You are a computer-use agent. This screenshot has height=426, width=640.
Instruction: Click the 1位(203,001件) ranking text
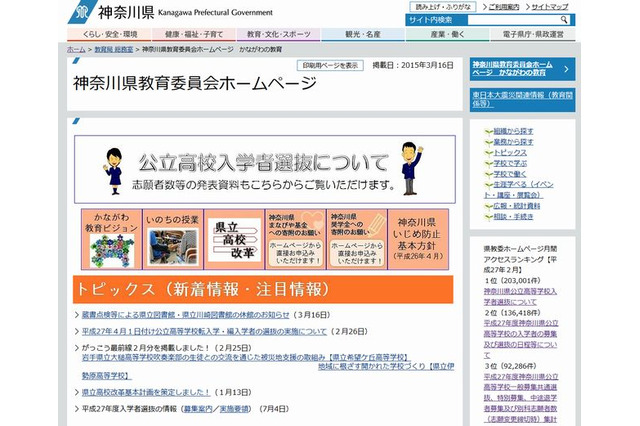[512, 281]
